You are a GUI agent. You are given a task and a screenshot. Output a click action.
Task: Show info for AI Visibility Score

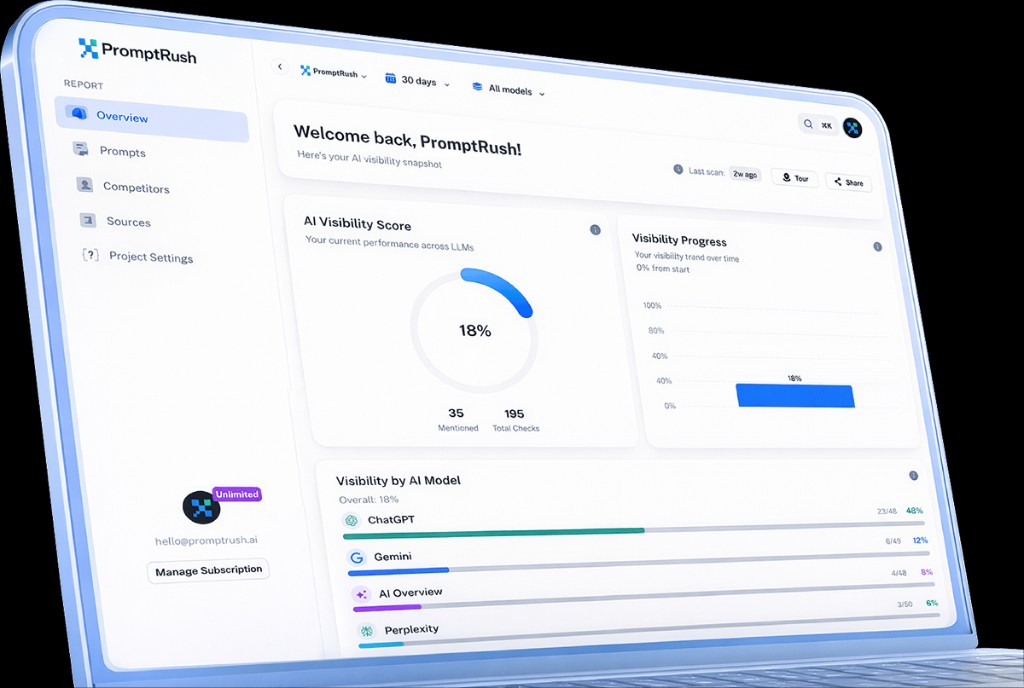(x=595, y=230)
